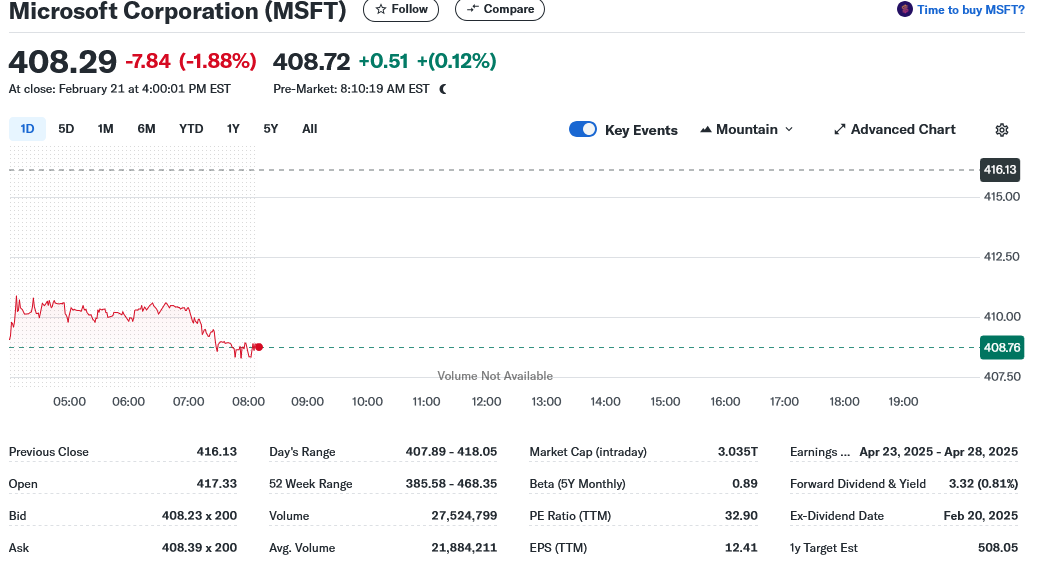Click the Forward Dividend & Yield label

[858, 484]
